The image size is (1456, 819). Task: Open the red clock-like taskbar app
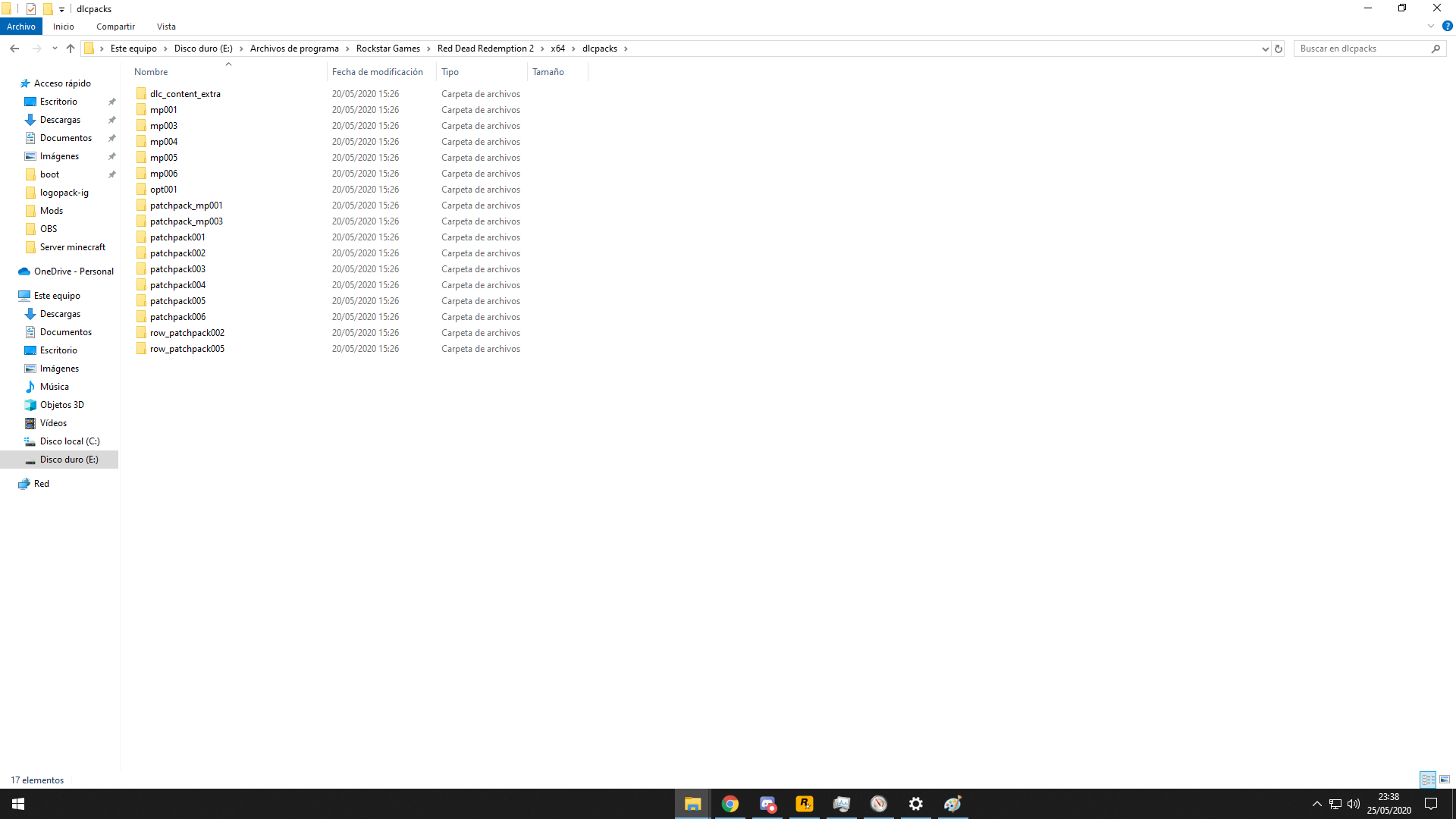[x=879, y=804]
